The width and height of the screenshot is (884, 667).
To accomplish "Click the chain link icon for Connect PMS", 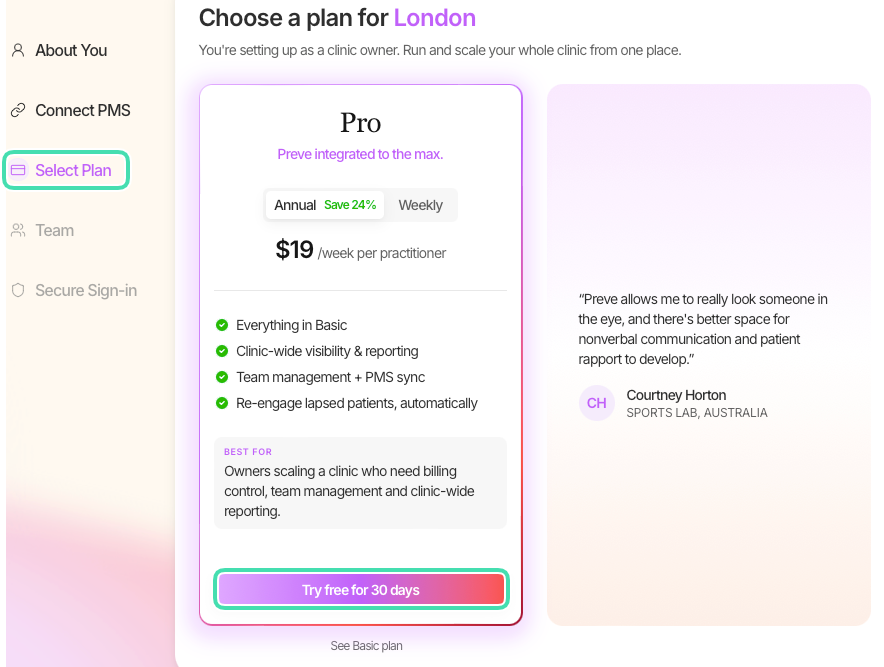I will pos(18,110).
